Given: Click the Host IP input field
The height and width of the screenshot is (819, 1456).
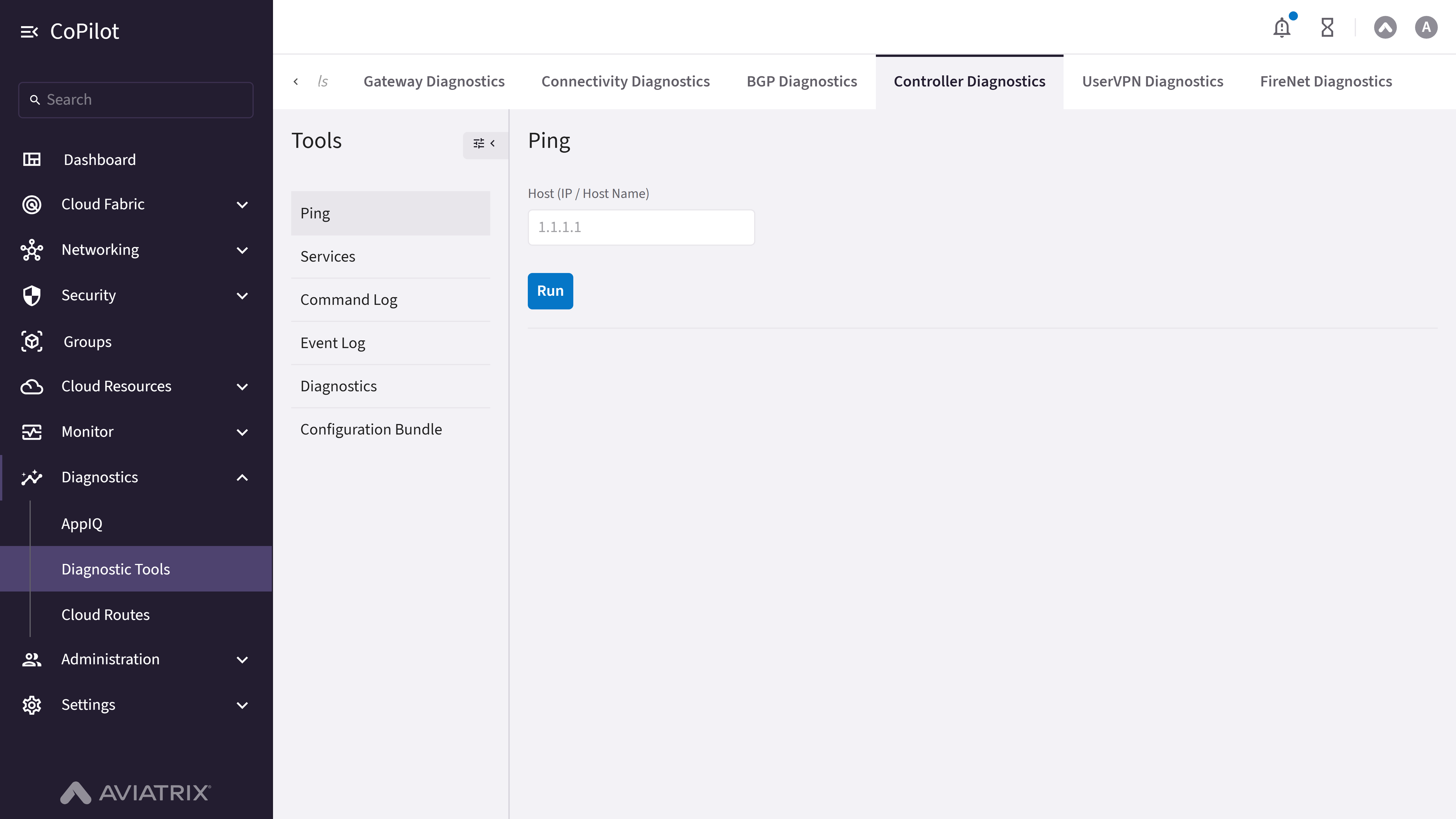Looking at the screenshot, I should 641,227.
